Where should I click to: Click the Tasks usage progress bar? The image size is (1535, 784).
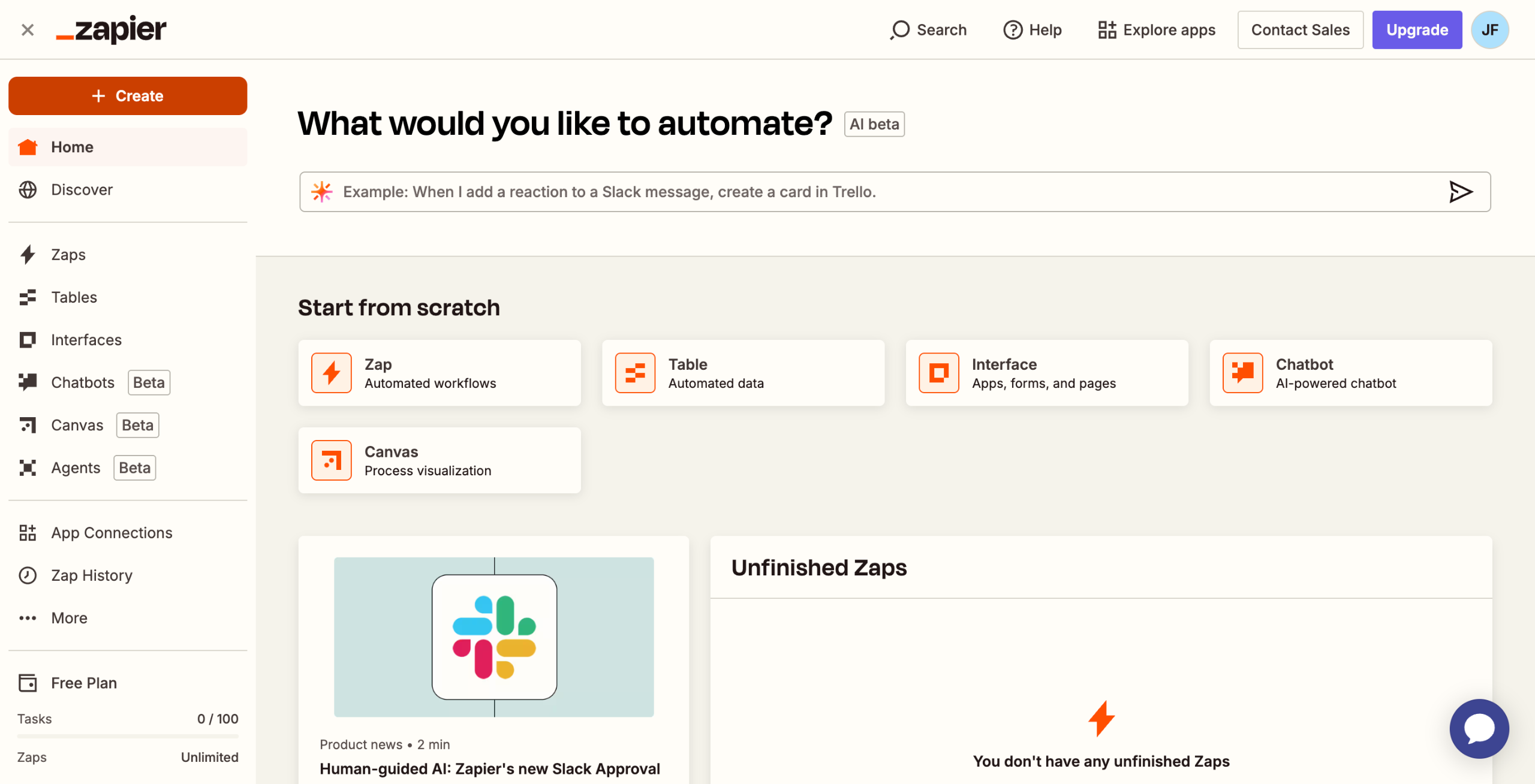[x=128, y=735]
